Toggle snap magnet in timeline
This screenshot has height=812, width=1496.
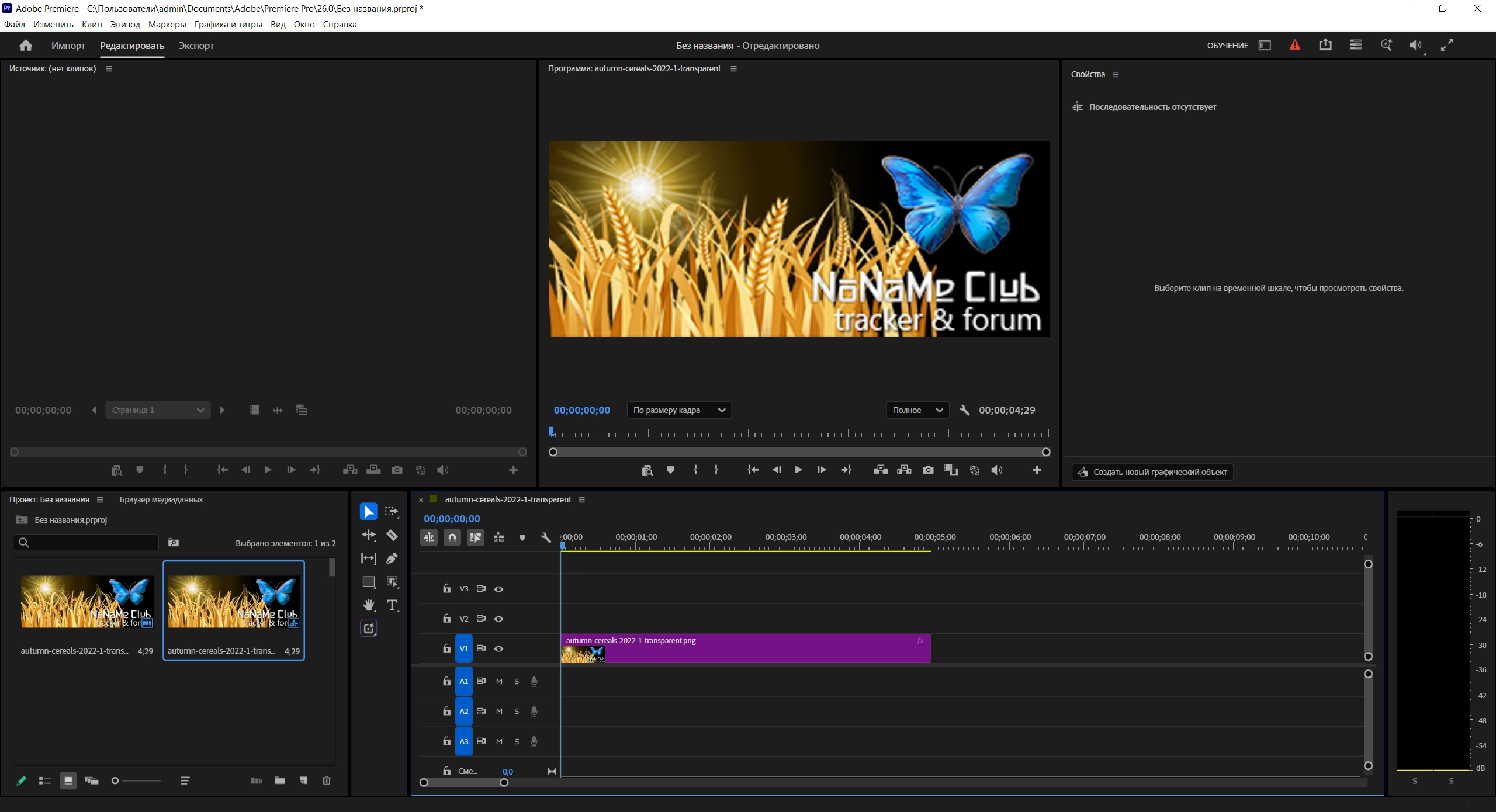452,537
